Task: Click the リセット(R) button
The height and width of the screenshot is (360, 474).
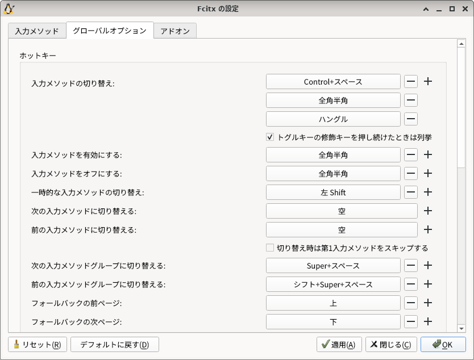Action: [x=38, y=344]
